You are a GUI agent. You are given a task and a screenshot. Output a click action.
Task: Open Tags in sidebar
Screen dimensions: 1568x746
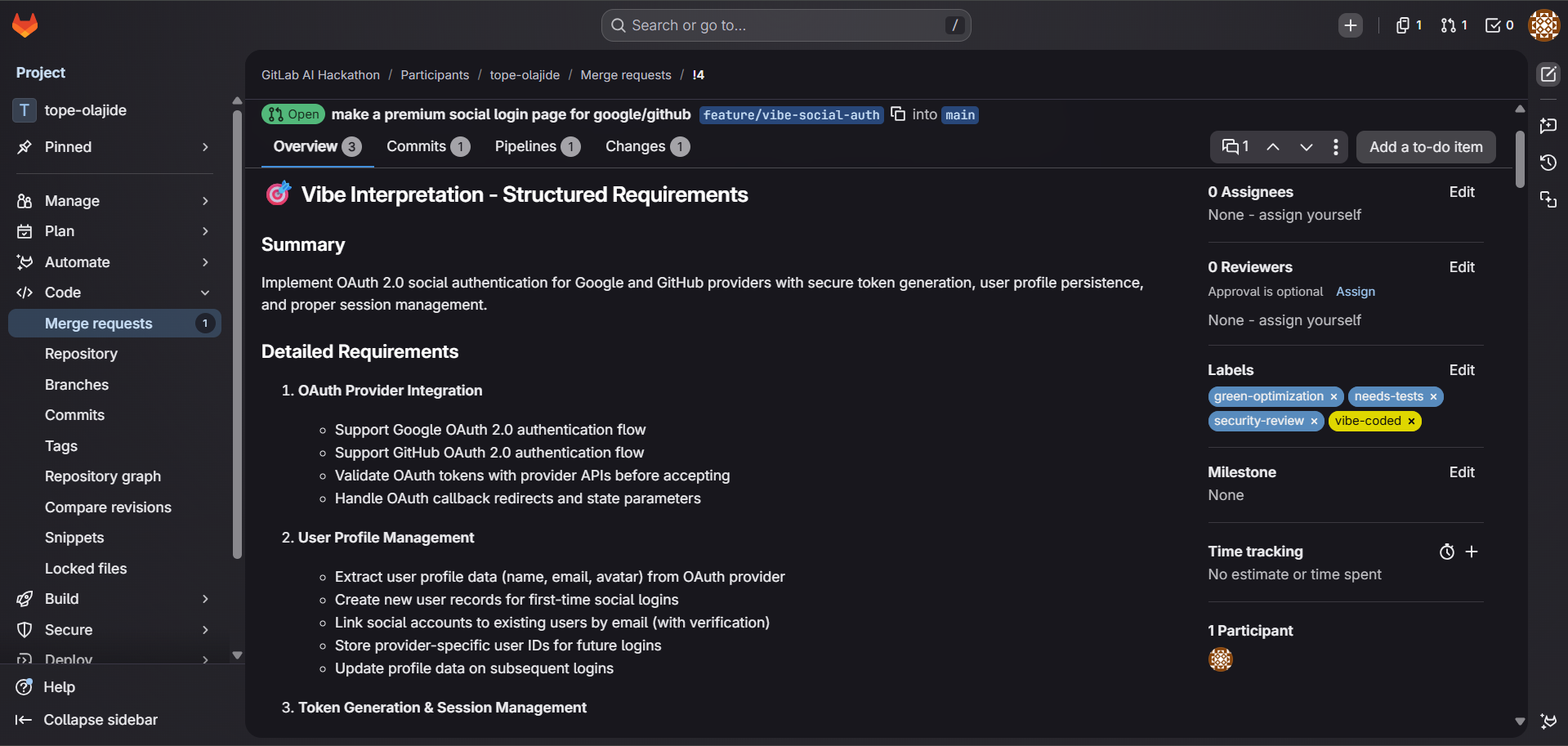[x=114, y=446]
